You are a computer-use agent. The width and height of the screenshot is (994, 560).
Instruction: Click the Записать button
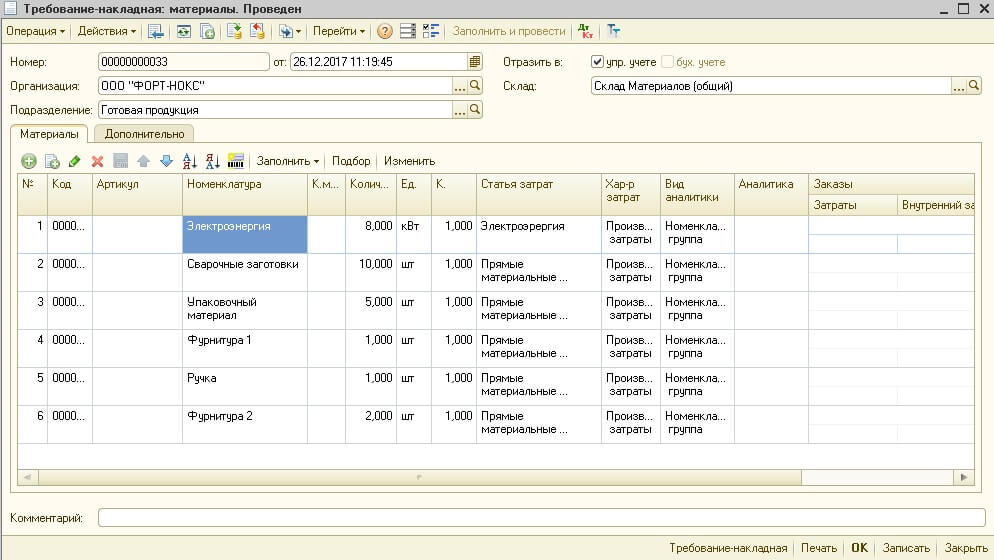click(906, 548)
